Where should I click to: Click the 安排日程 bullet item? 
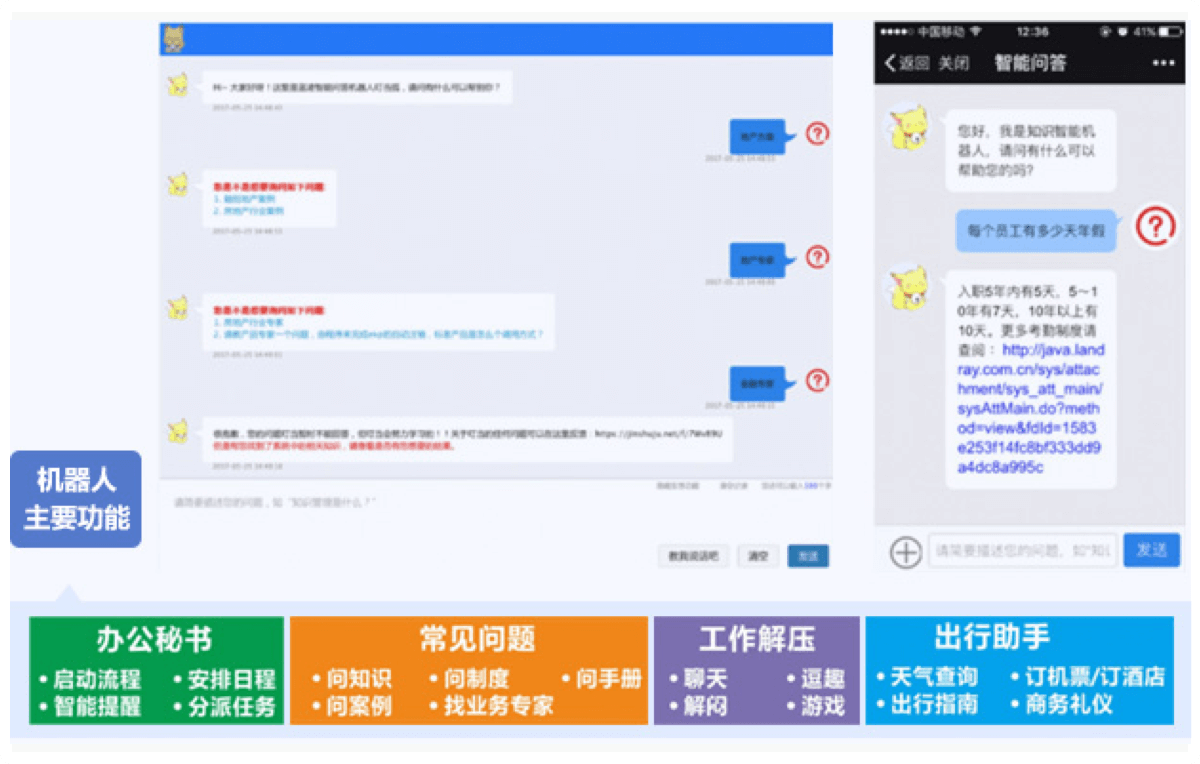pyautogui.click(x=223, y=679)
